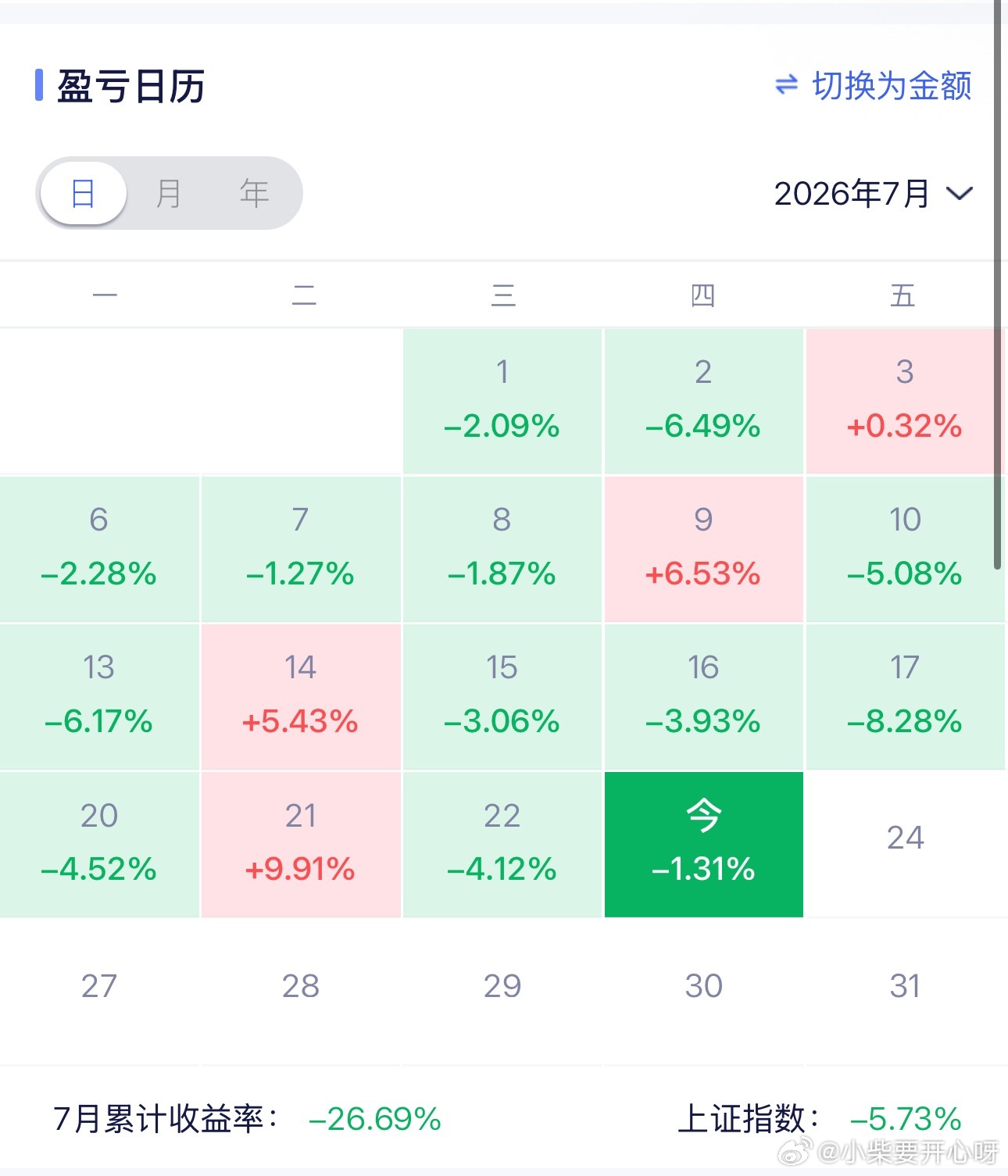Open today's 今 cell showing -1.31%
The width and height of the screenshot is (1008, 1176).
pos(704,844)
